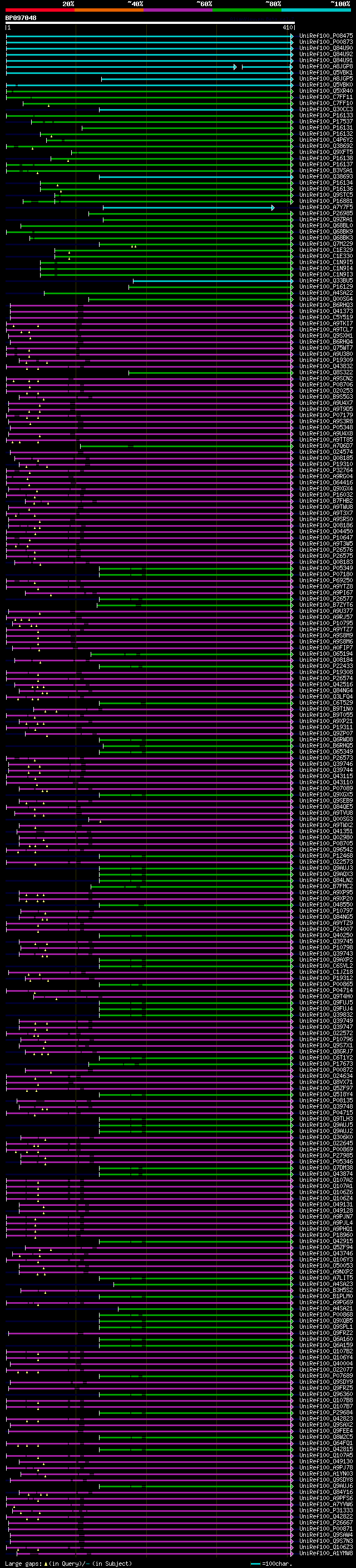Select the UniRef100_P19309 label

(326, 360)
